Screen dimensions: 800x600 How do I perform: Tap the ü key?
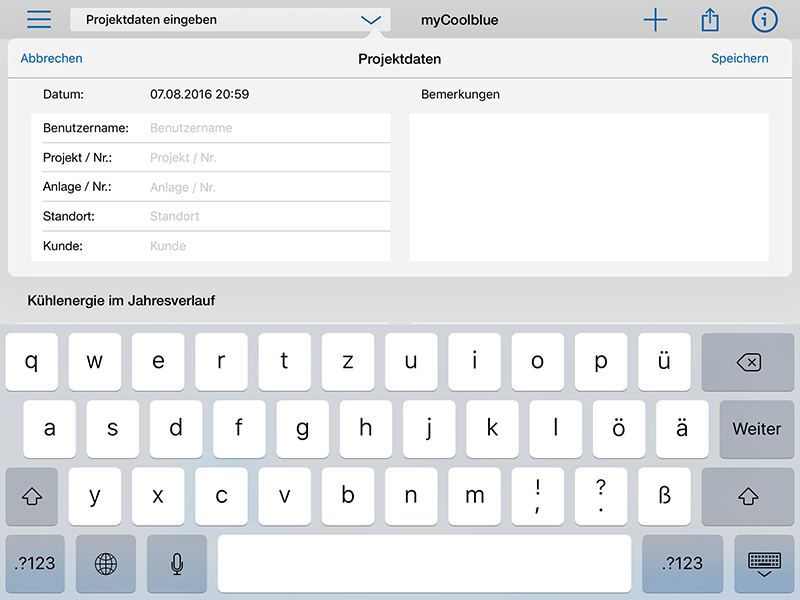664,362
